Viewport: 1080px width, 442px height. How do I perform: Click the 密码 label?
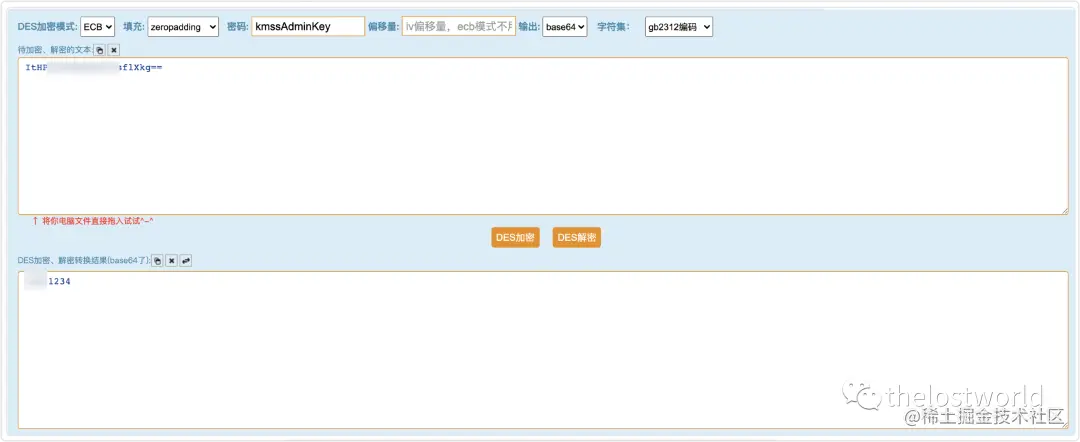[x=238, y=27]
